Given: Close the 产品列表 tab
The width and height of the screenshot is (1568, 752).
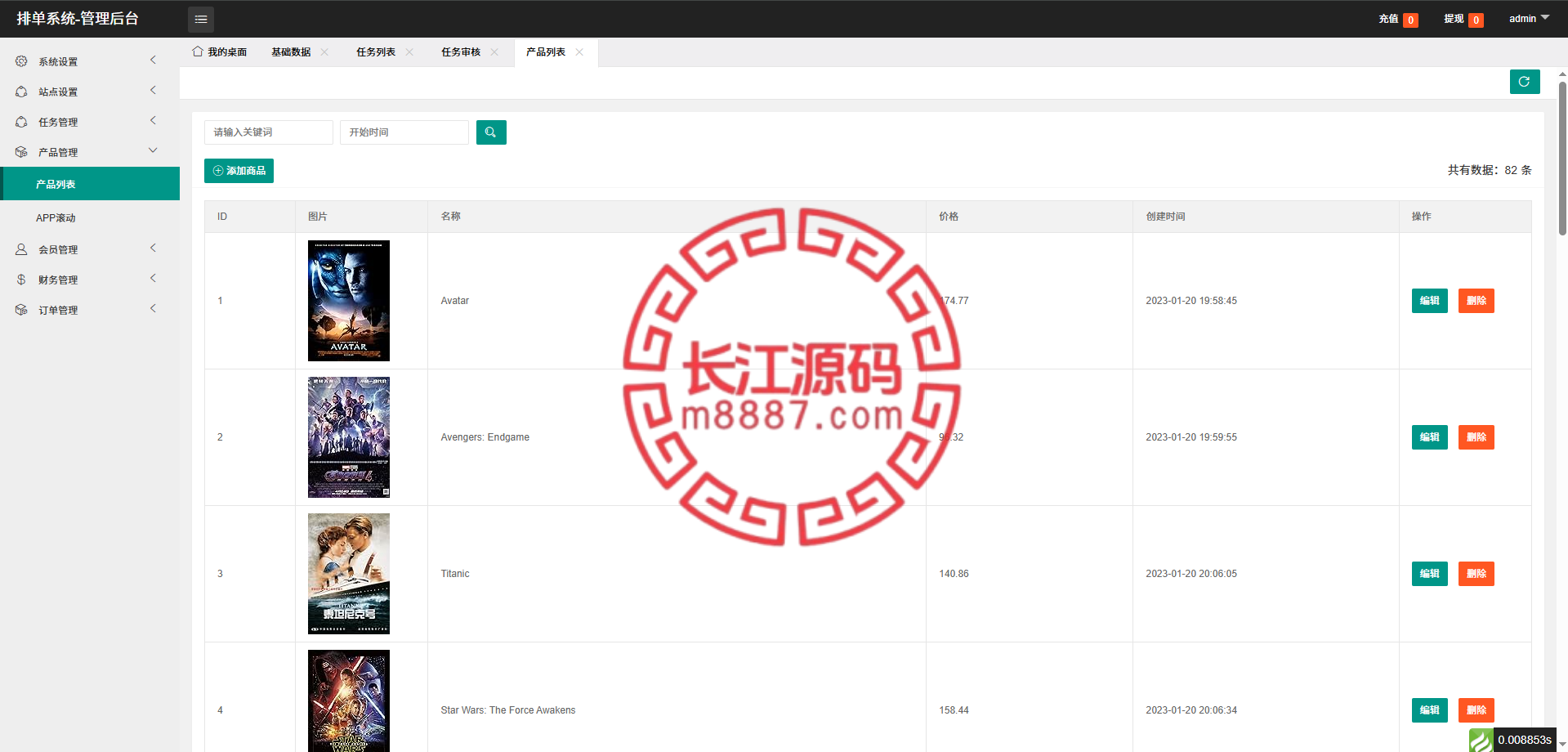Looking at the screenshot, I should click(x=579, y=52).
